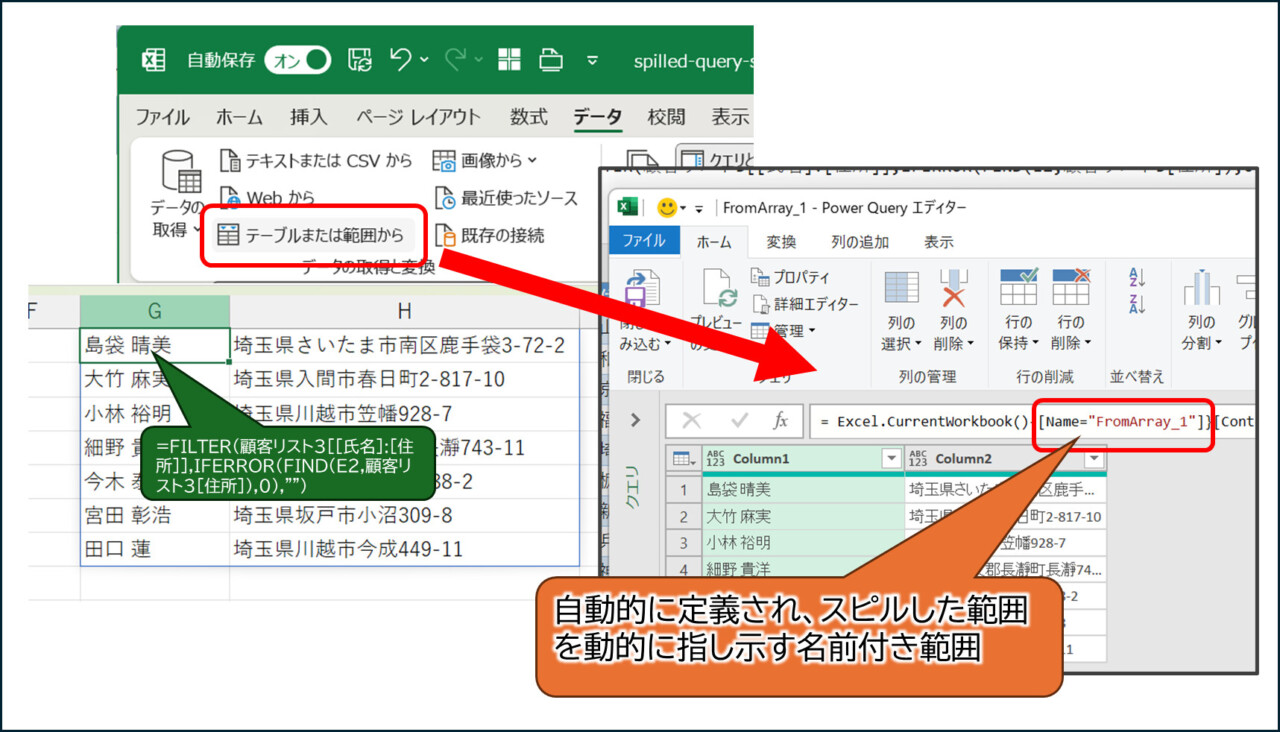Viewport: 1280px width, 732px height.
Task: Open 表示 tab in Power Query editor
Action: click(938, 241)
